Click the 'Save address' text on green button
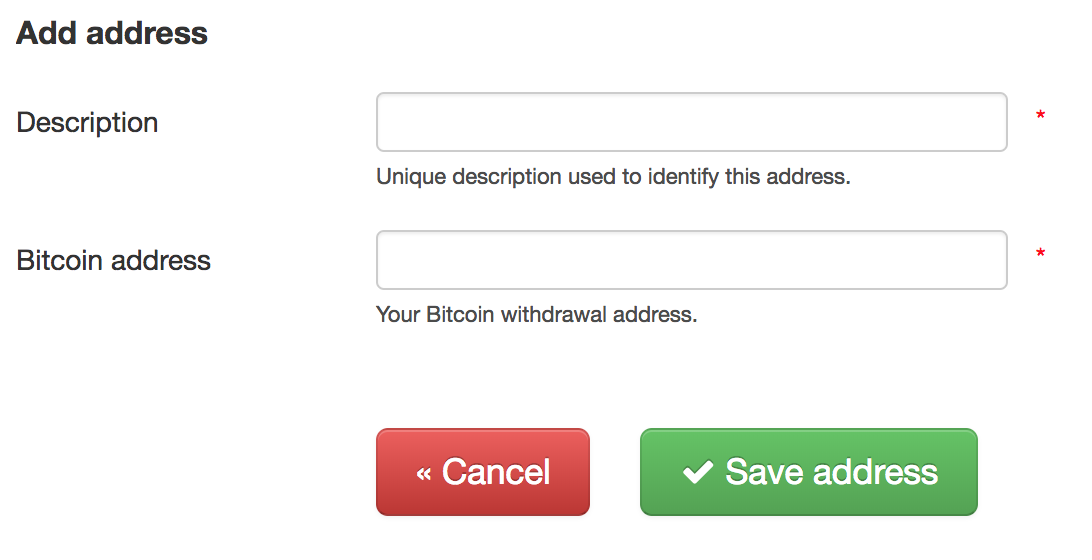The image size is (1092, 560). [831, 472]
